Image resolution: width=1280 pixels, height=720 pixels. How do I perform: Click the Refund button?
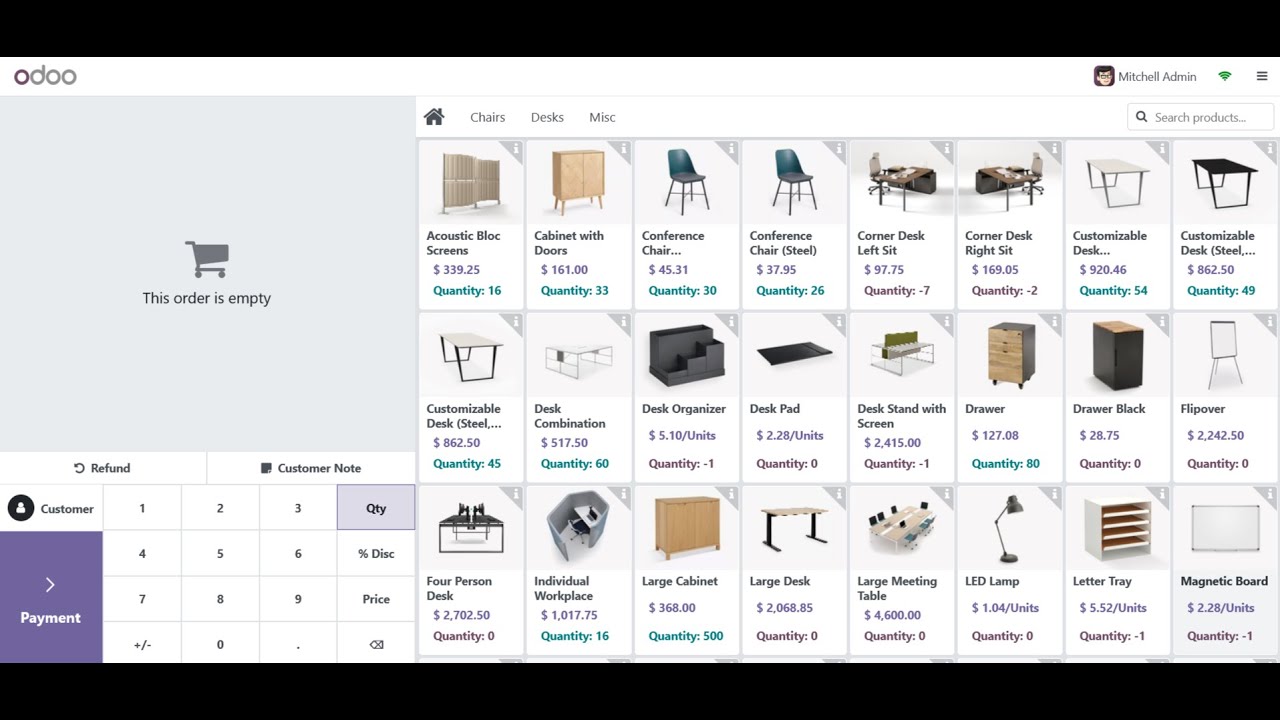tap(103, 468)
